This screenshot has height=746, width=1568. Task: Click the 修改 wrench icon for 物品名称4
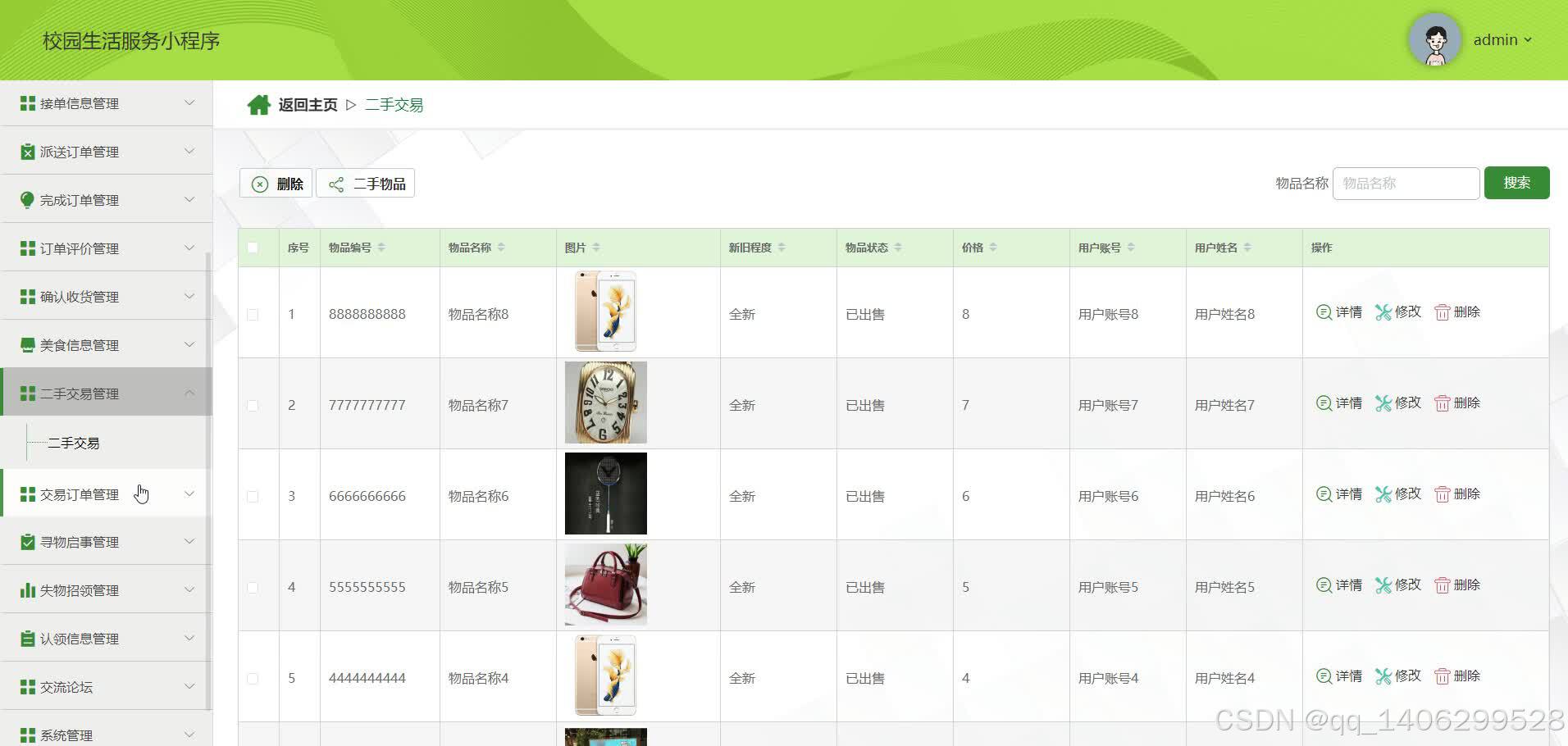1383,676
